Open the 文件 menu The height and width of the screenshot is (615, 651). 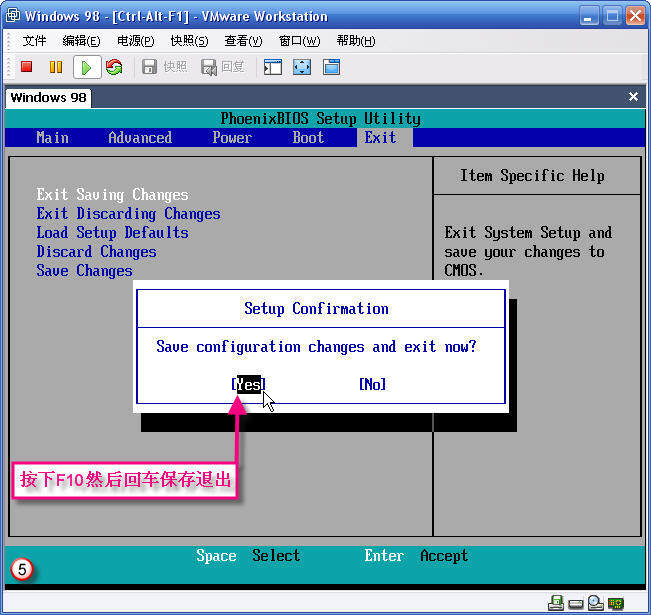(x=34, y=41)
